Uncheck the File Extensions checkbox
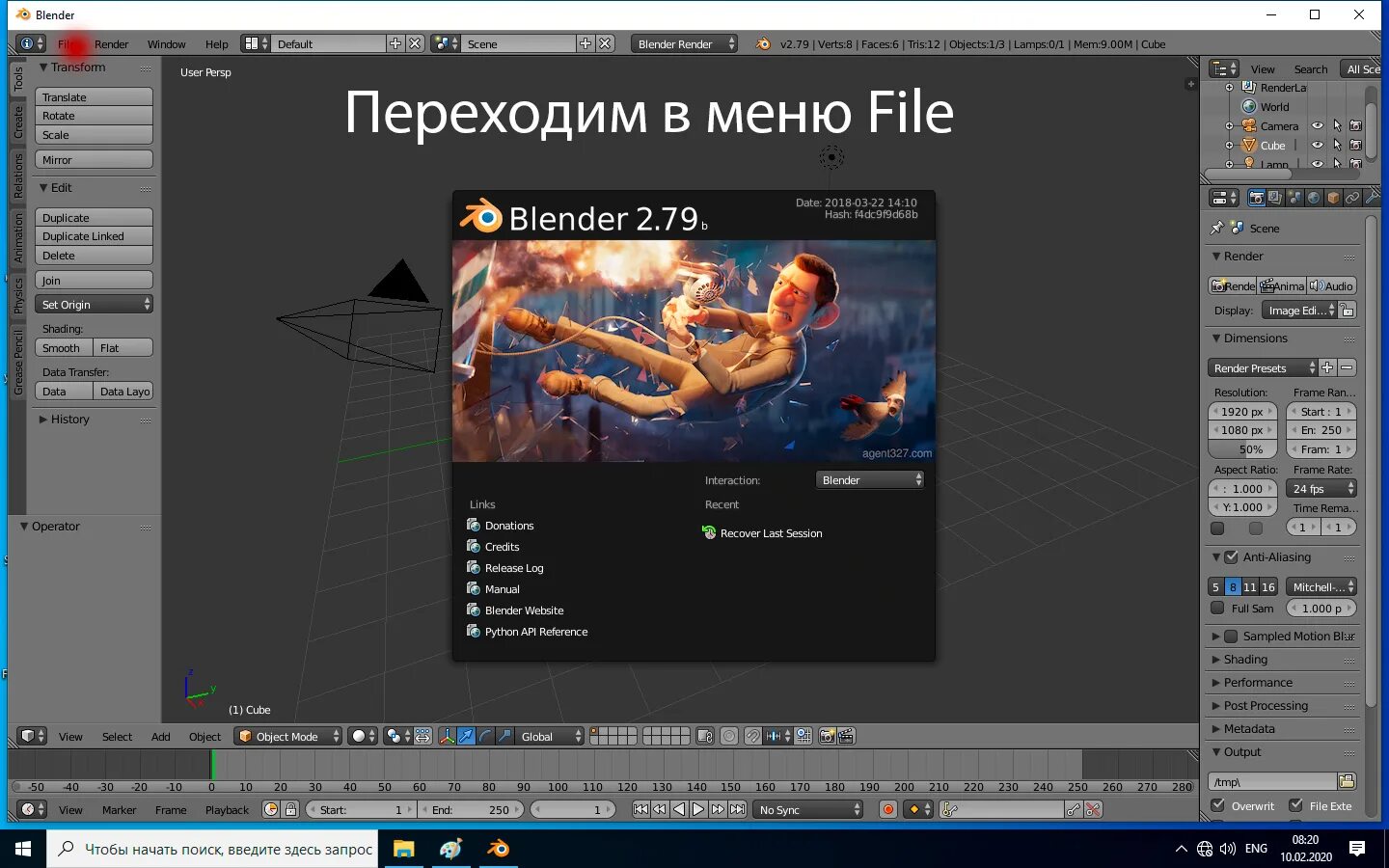 1295,805
